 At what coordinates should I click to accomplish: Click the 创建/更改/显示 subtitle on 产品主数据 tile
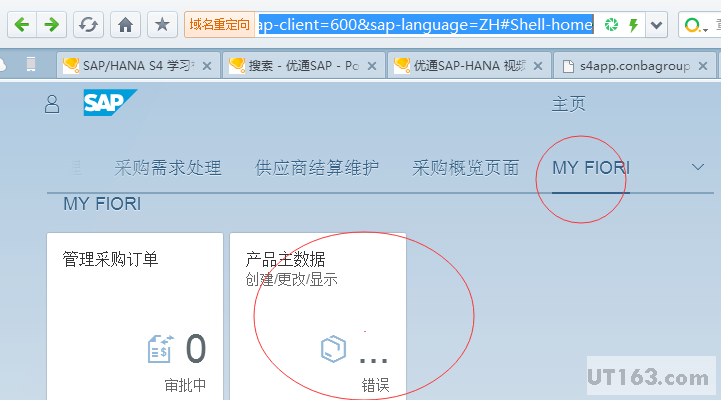click(x=292, y=280)
